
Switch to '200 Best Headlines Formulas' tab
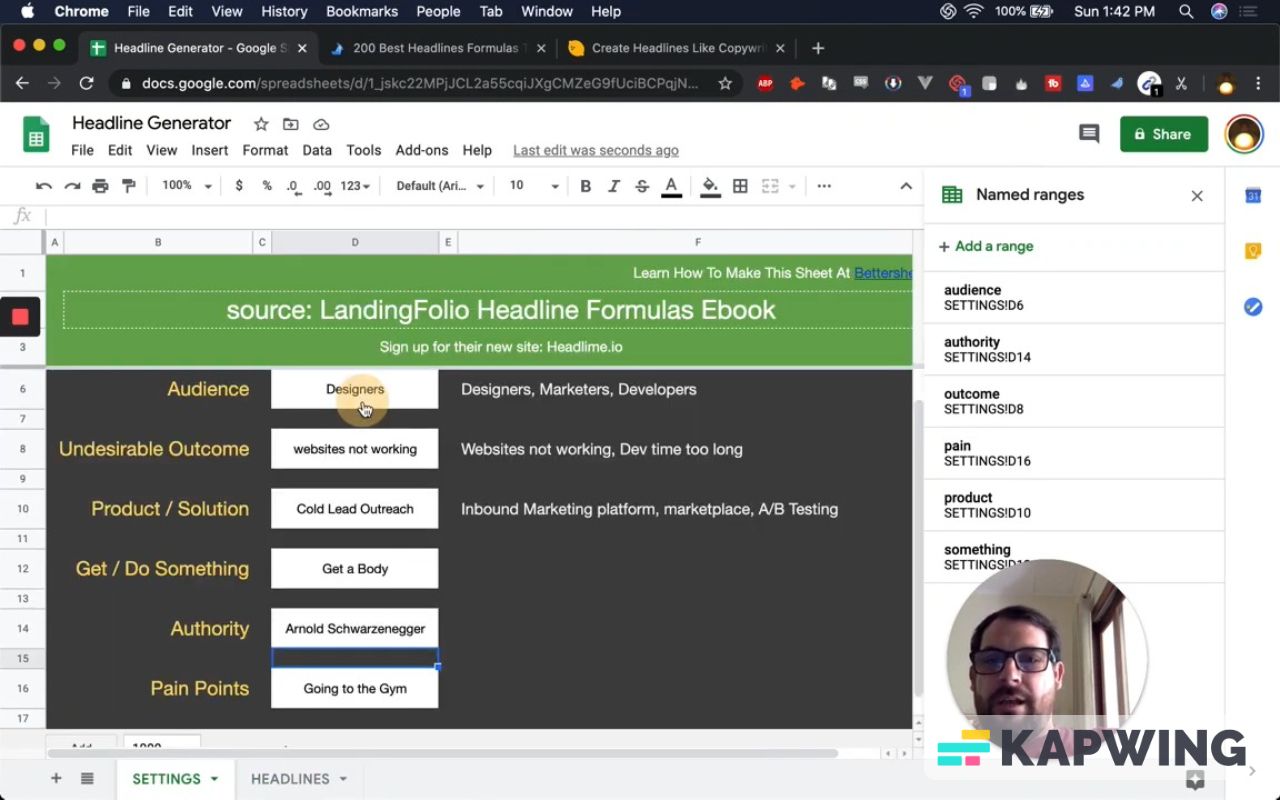point(436,48)
